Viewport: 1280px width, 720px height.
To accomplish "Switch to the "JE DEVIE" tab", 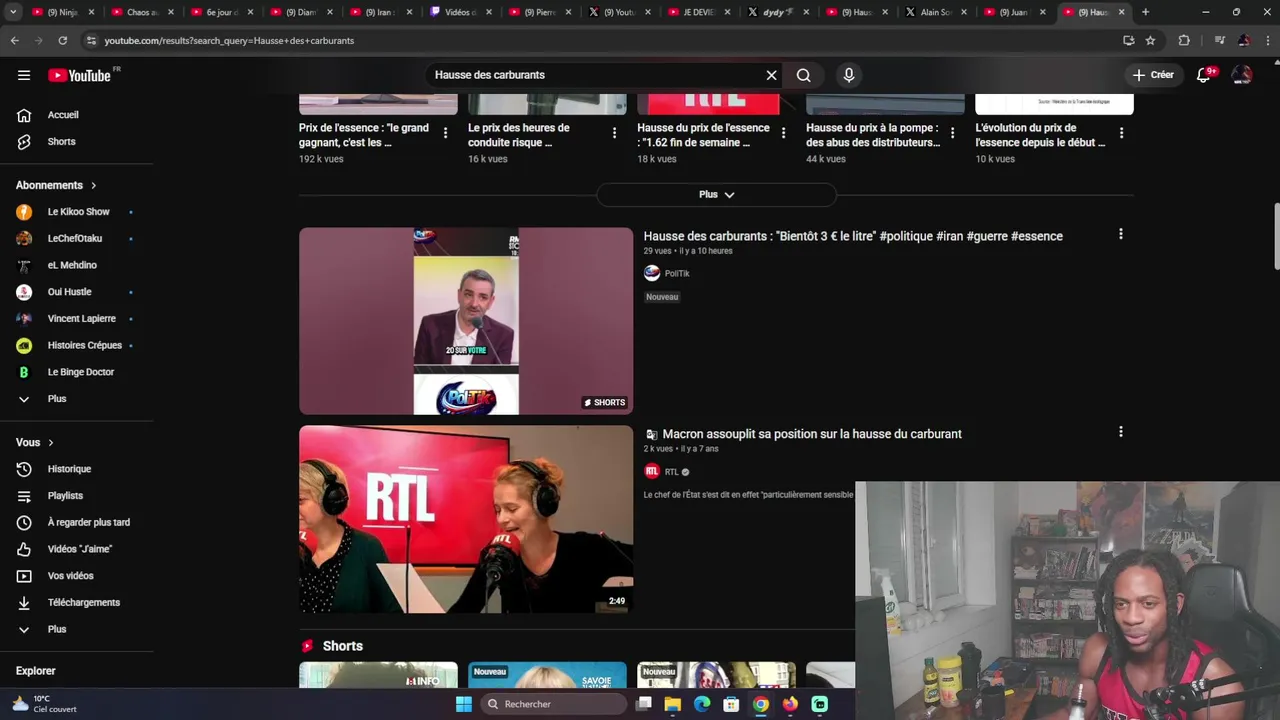I will [x=699, y=12].
